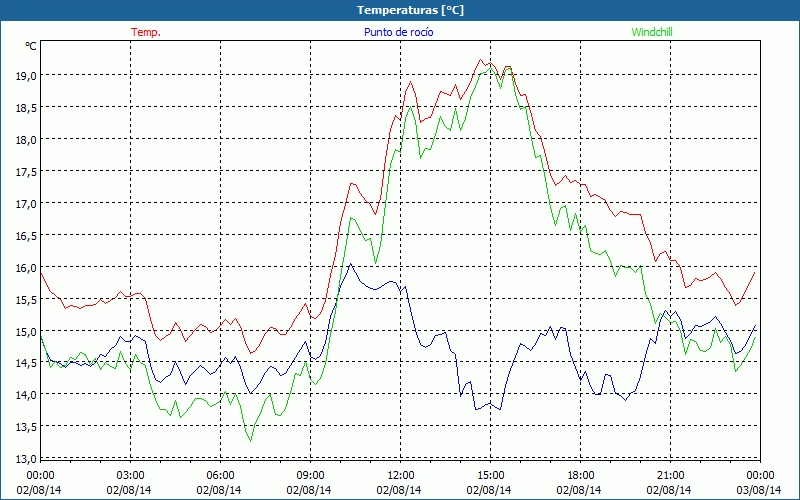Click the 19,0 y-axis value
Viewport: 800px width, 500px height.
point(27,76)
